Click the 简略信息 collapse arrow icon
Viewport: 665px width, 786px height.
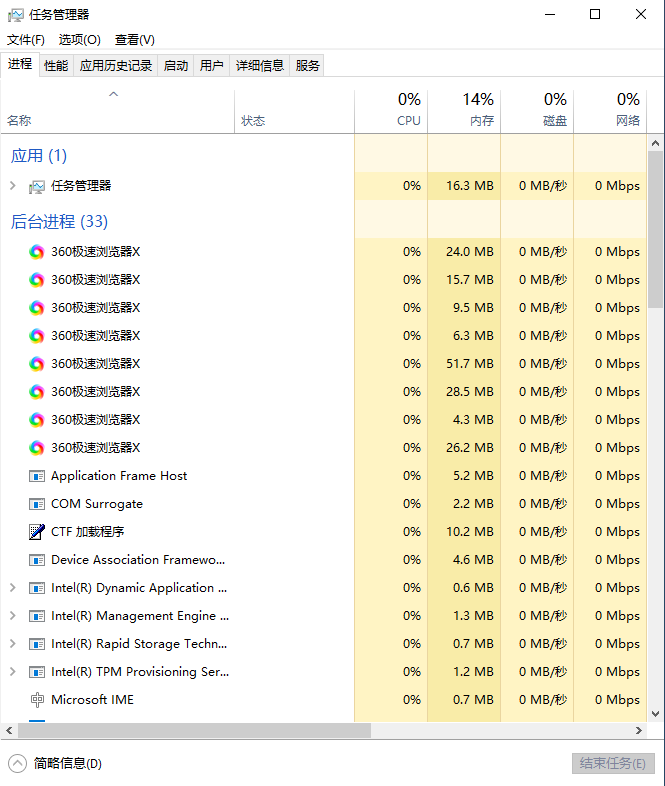17,763
